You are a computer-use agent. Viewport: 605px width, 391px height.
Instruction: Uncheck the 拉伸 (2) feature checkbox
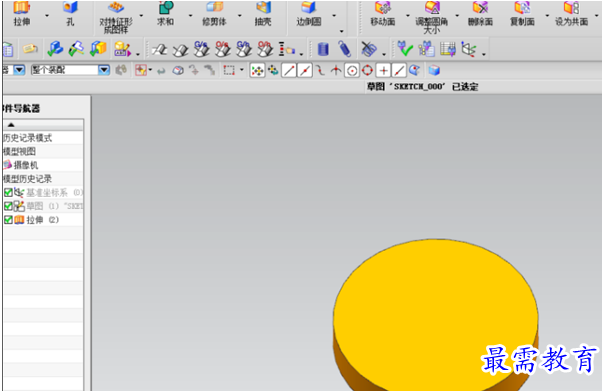pyautogui.click(x=8, y=220)
